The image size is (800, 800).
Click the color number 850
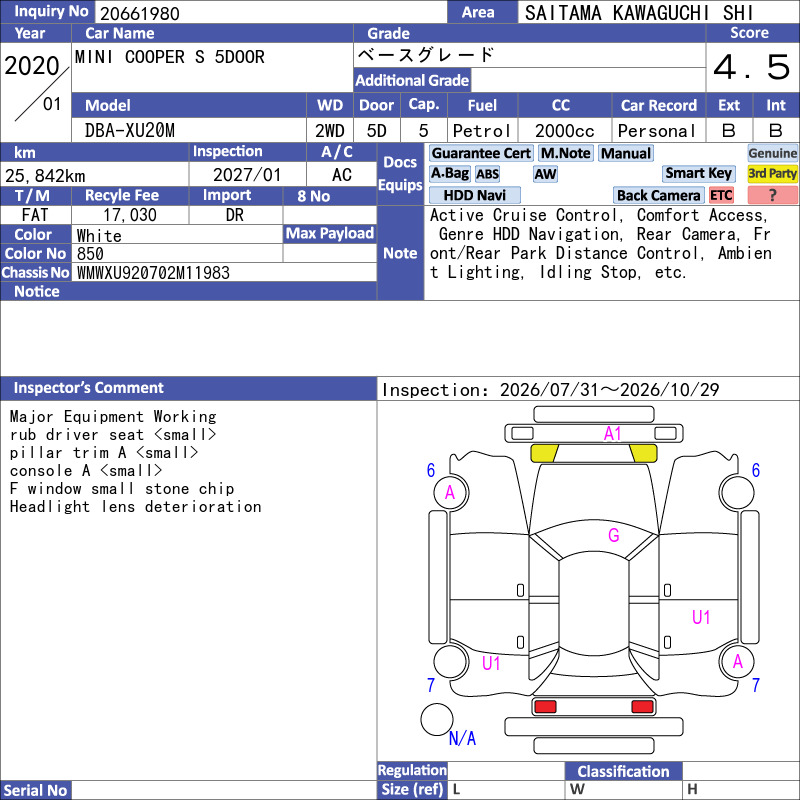click(x=90, y=254)
